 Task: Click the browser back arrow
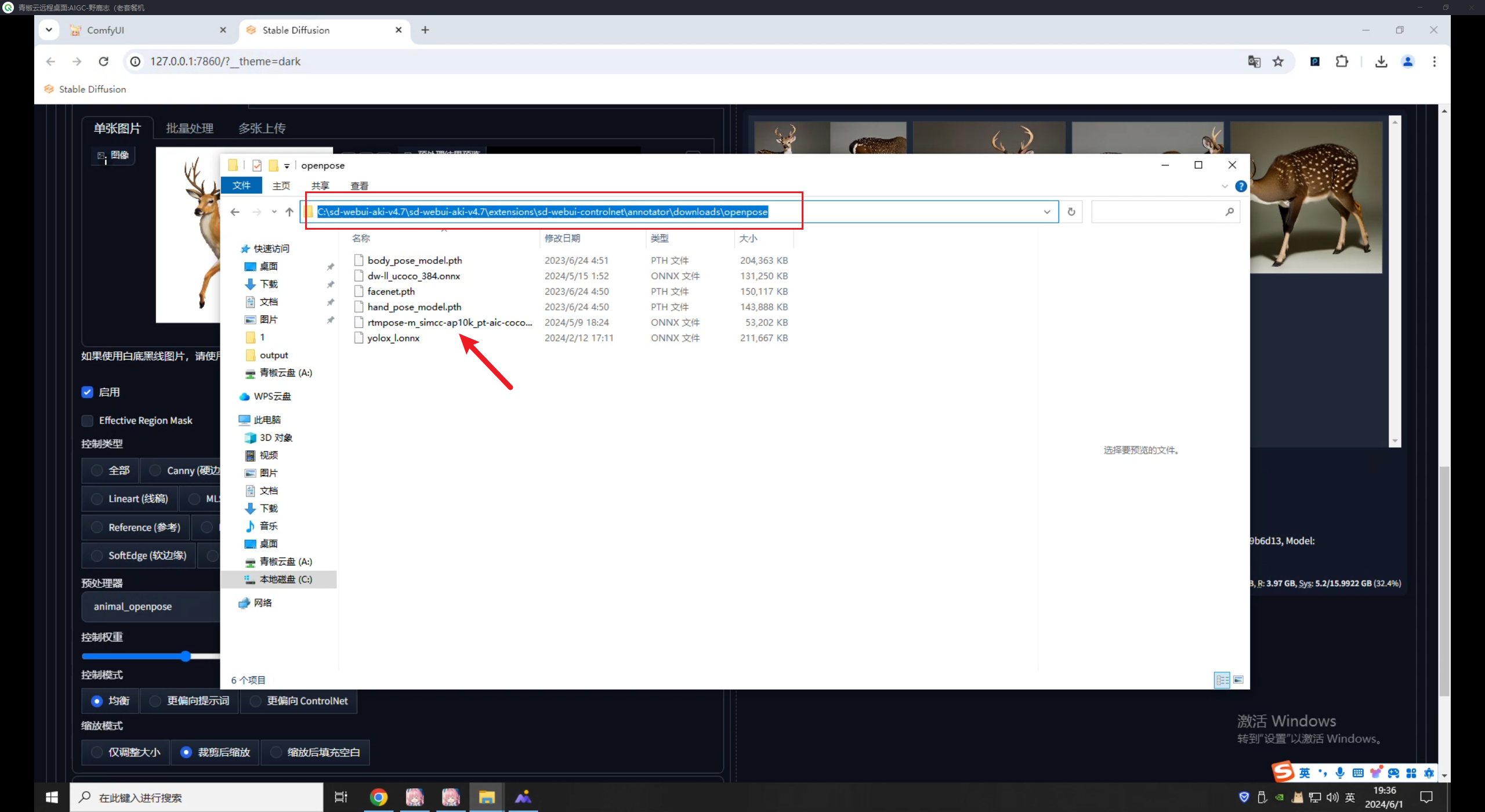point(50,61)
